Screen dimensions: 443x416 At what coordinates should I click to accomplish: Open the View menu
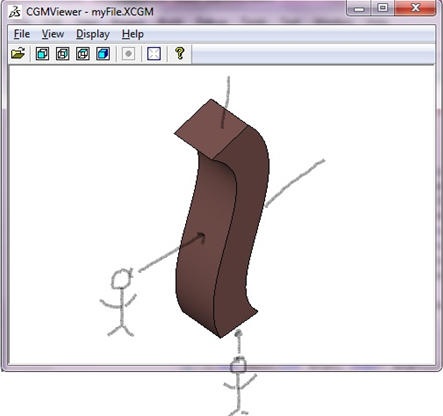53,34
